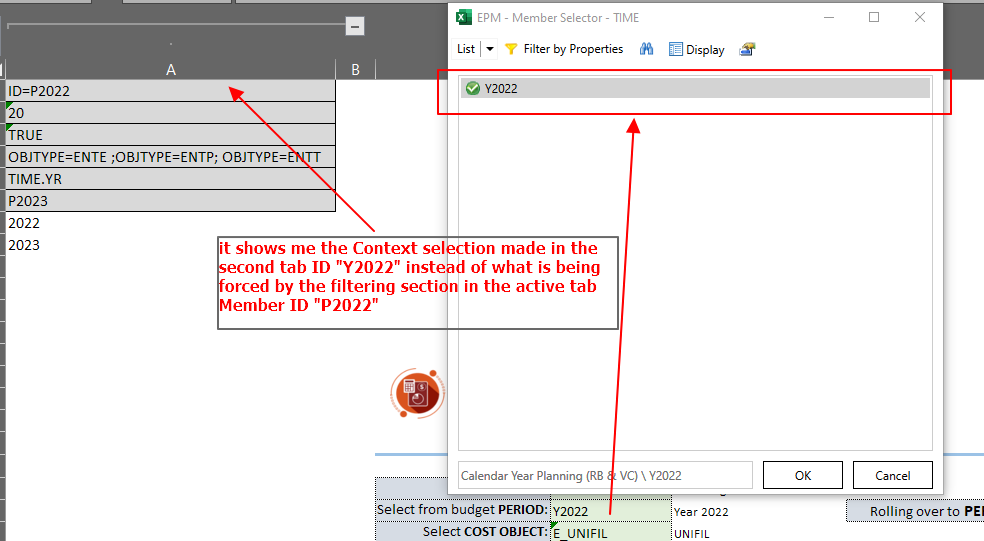Click the E_UNIFIL cost object cell
Viewport: 984px width, 541px height.
click(611, 532)
